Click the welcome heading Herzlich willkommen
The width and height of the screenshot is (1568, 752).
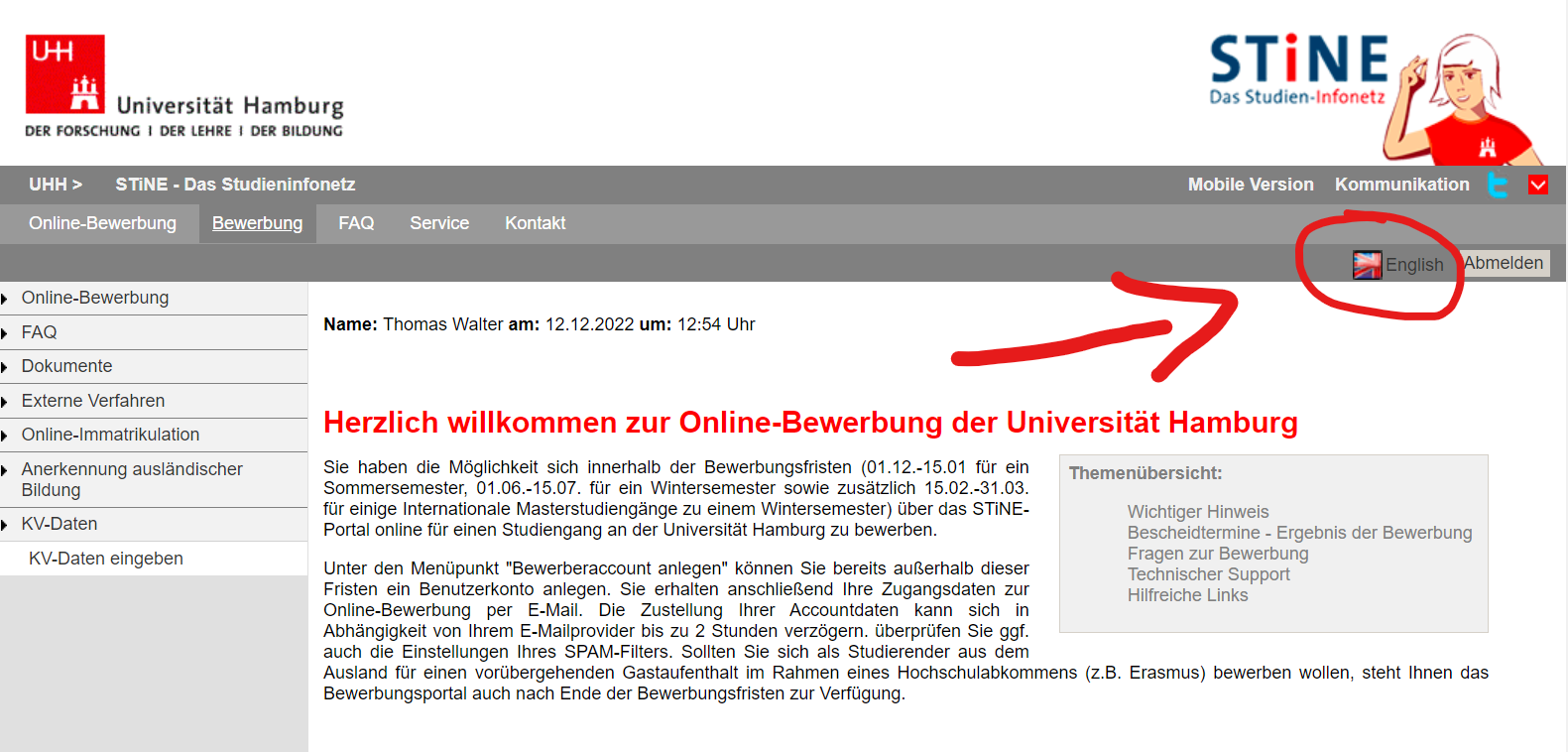coord(810,423)
